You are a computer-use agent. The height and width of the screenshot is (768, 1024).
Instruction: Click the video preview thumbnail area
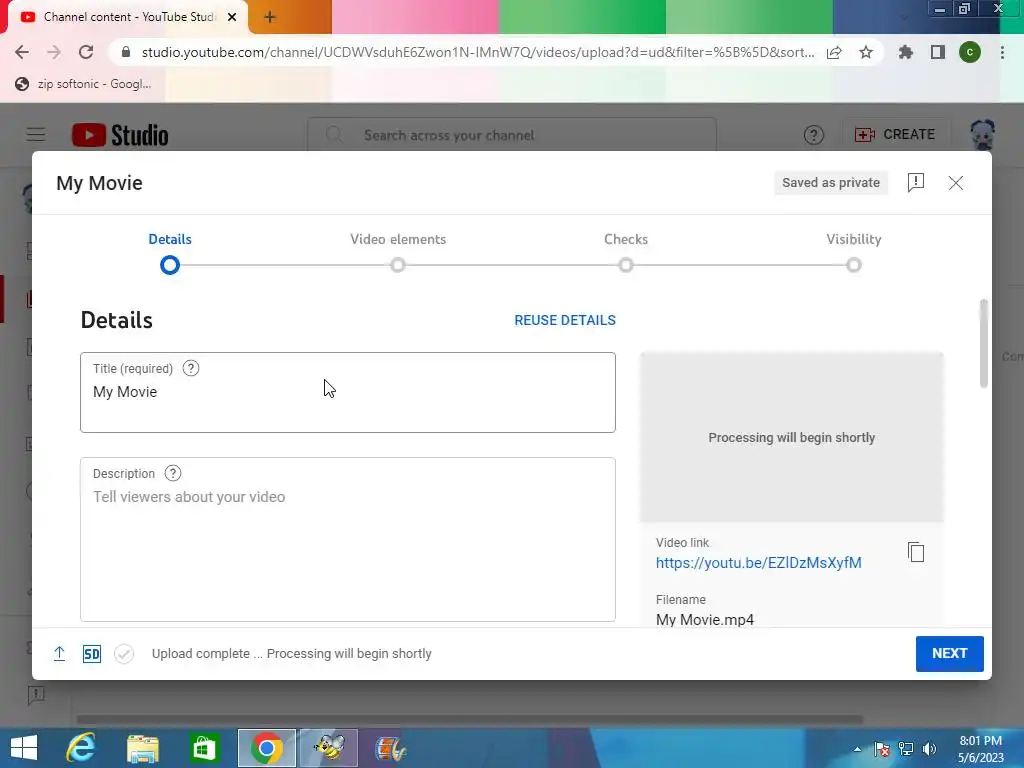pos(792,437)
